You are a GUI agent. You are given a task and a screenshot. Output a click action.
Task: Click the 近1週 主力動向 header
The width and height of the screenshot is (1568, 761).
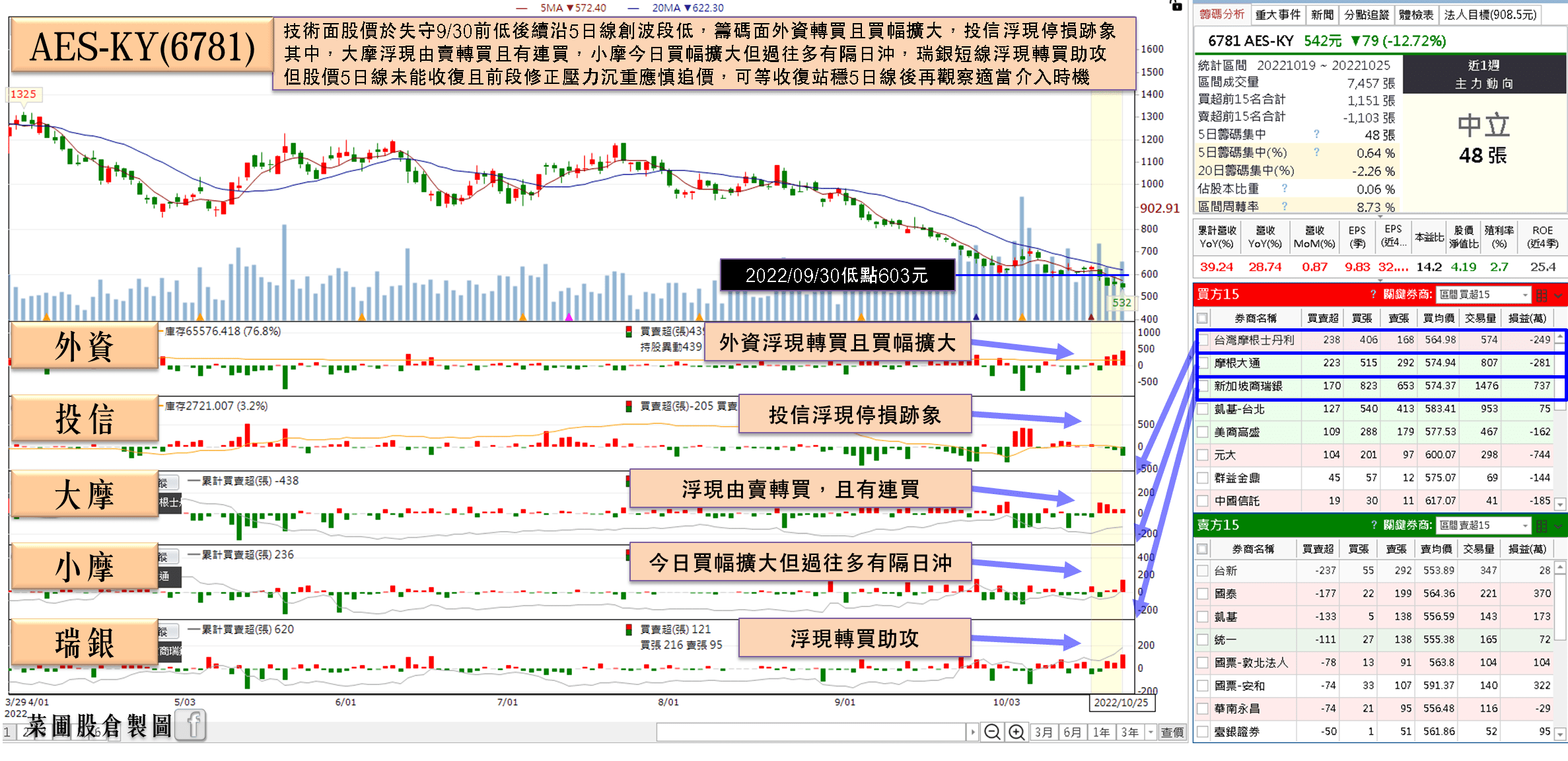(x=1483, y=74)
